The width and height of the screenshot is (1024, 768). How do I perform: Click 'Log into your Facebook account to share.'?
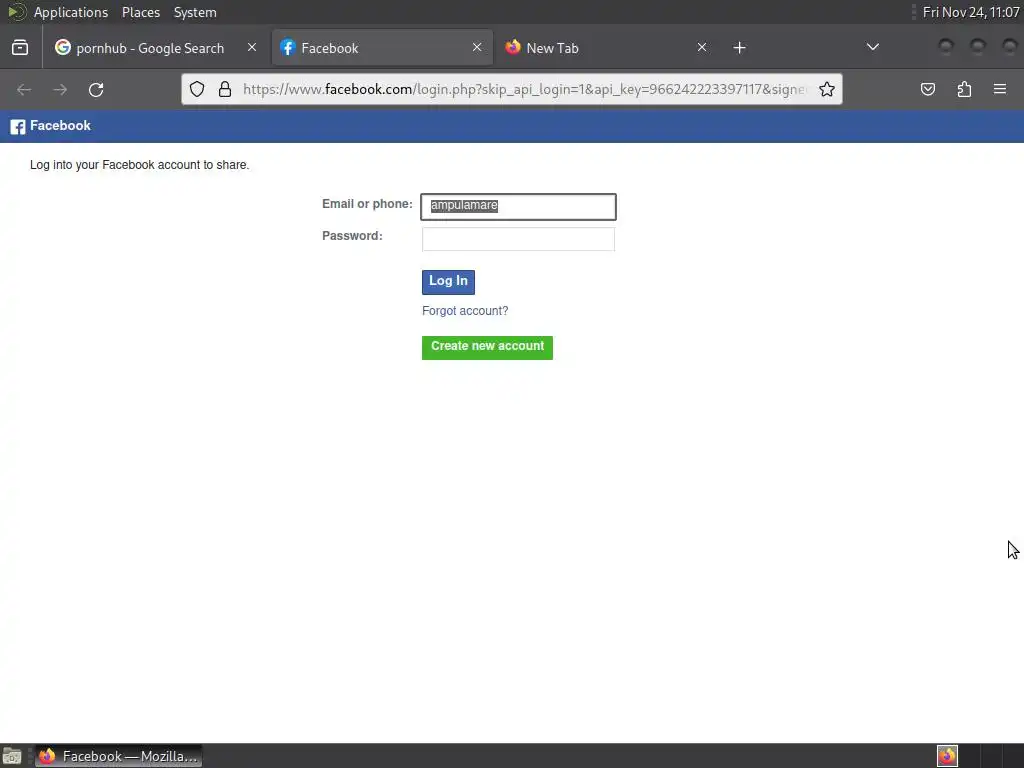(x=140, y=165)
